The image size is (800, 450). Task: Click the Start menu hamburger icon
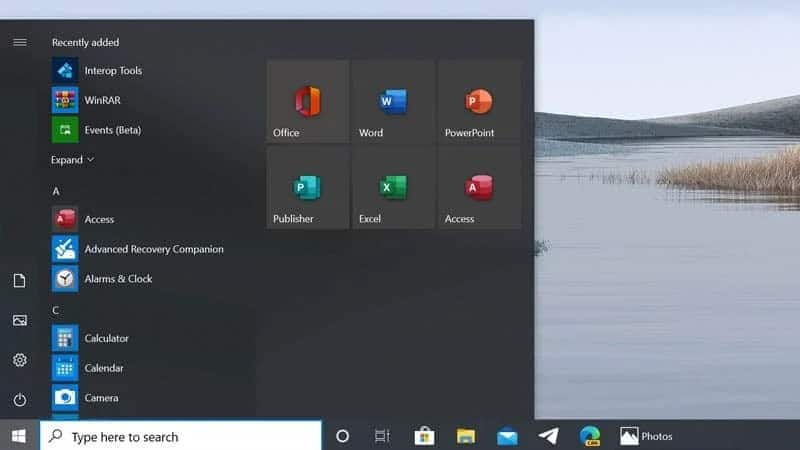pyautogui.click(x=20, y=42)
